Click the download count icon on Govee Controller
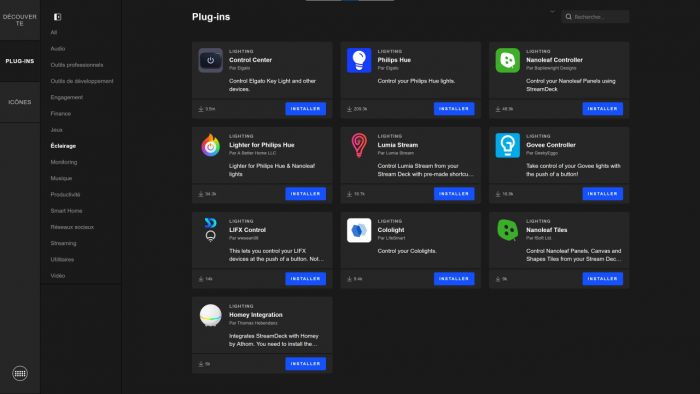700x394 pixels. pos(498,194)
